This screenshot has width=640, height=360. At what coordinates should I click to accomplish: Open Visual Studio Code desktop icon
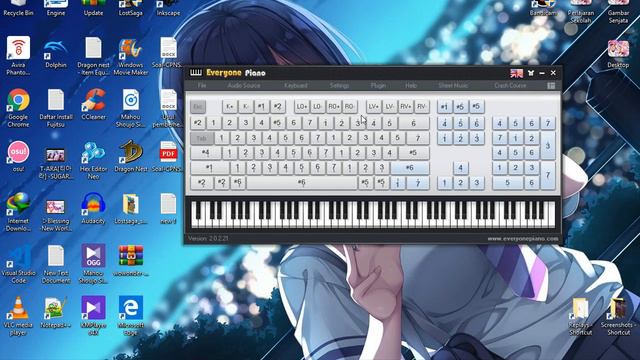[x=18, y=264]
